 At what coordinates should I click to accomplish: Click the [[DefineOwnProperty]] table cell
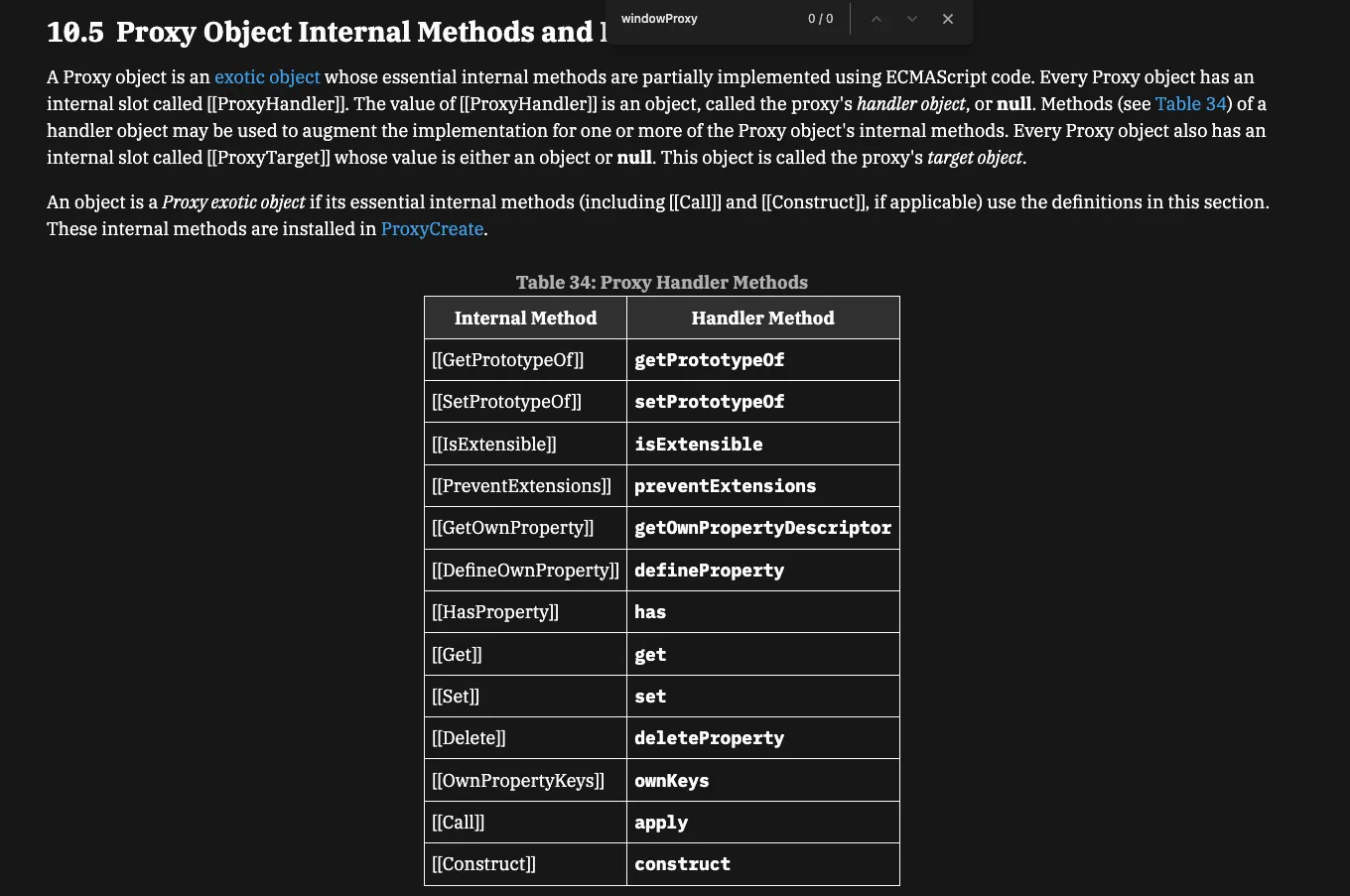pyautogui.click(x=525, y=571)
